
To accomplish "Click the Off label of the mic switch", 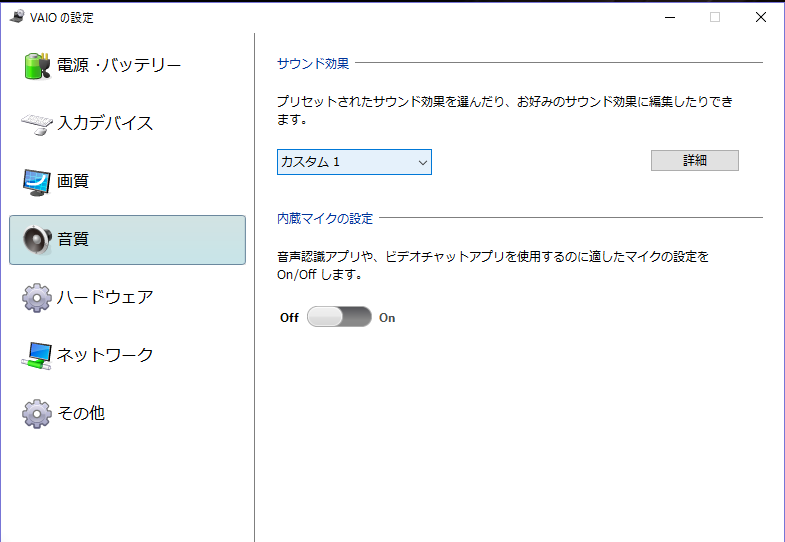I will [289, 318].
